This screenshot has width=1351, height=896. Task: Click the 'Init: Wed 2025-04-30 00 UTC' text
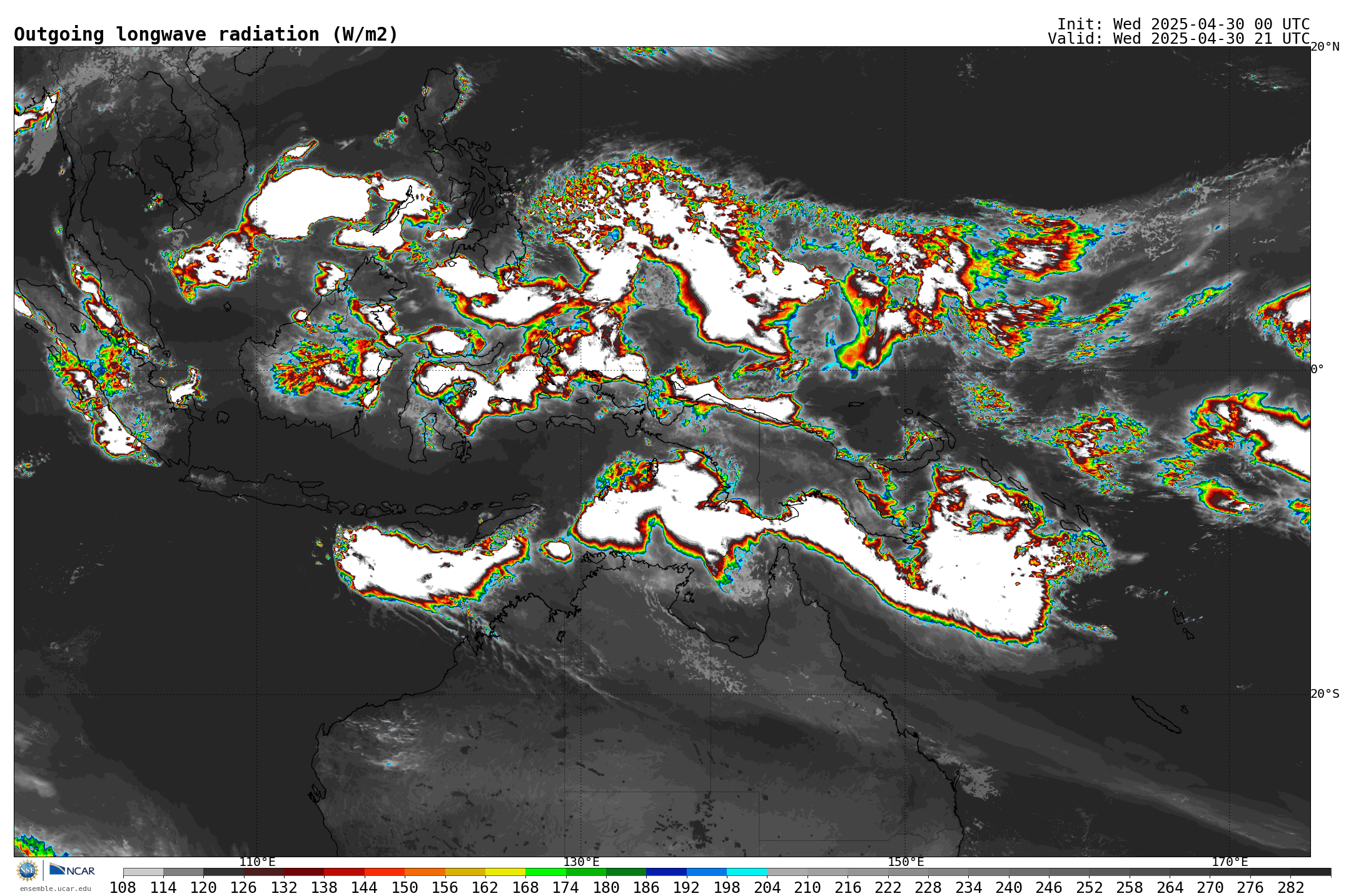click(1183, 24)
